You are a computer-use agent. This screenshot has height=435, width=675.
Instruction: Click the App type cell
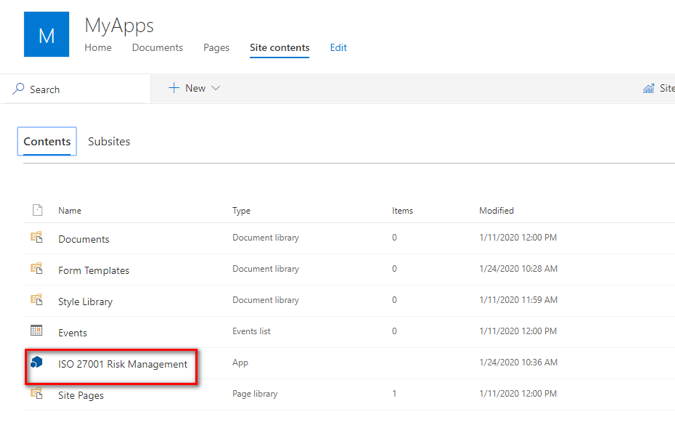(240, 363)
